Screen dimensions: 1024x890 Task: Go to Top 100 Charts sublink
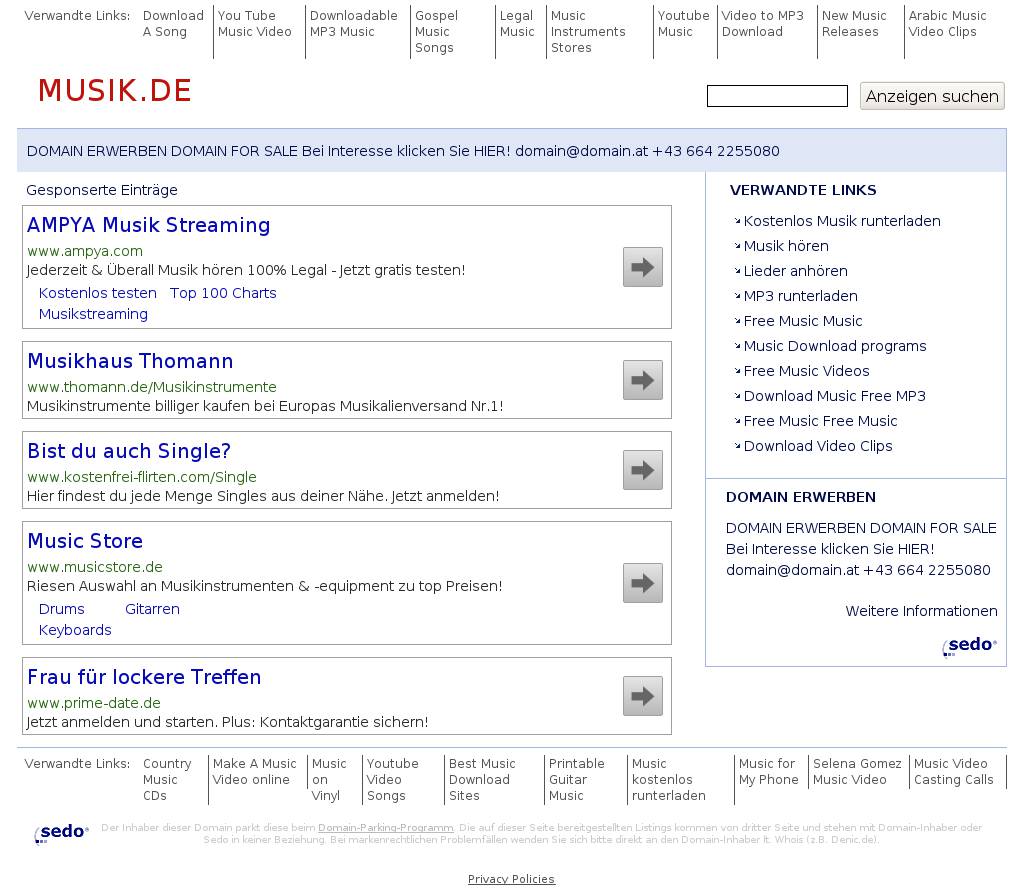pos(223,293)
